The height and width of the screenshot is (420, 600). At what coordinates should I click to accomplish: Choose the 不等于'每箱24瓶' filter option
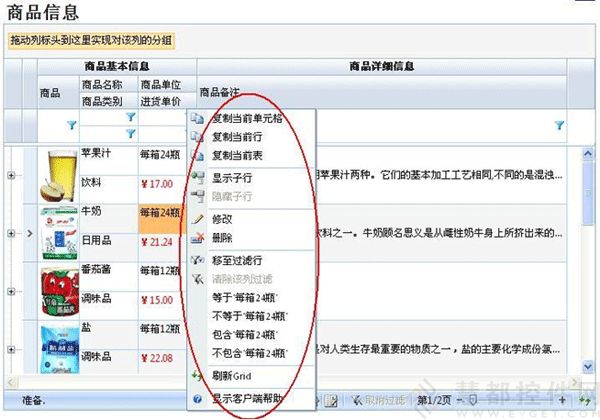tap(249, 315)
